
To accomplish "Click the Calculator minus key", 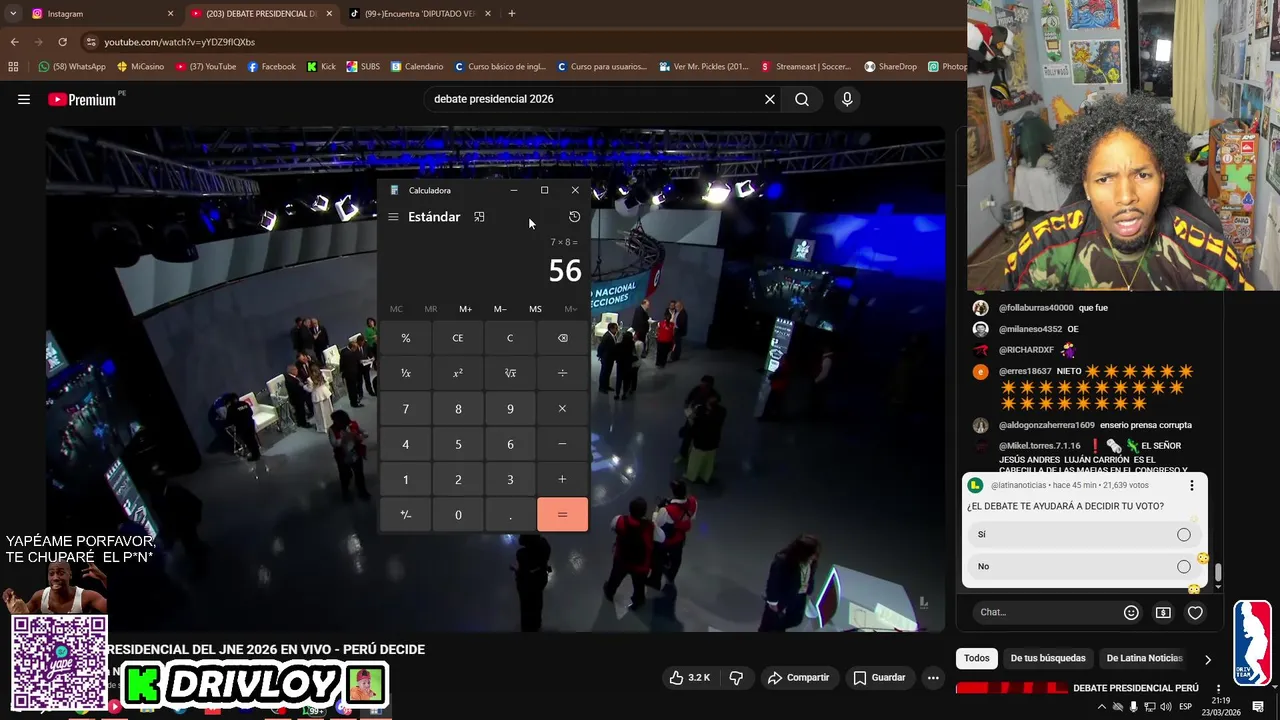I will click(562, 444).
